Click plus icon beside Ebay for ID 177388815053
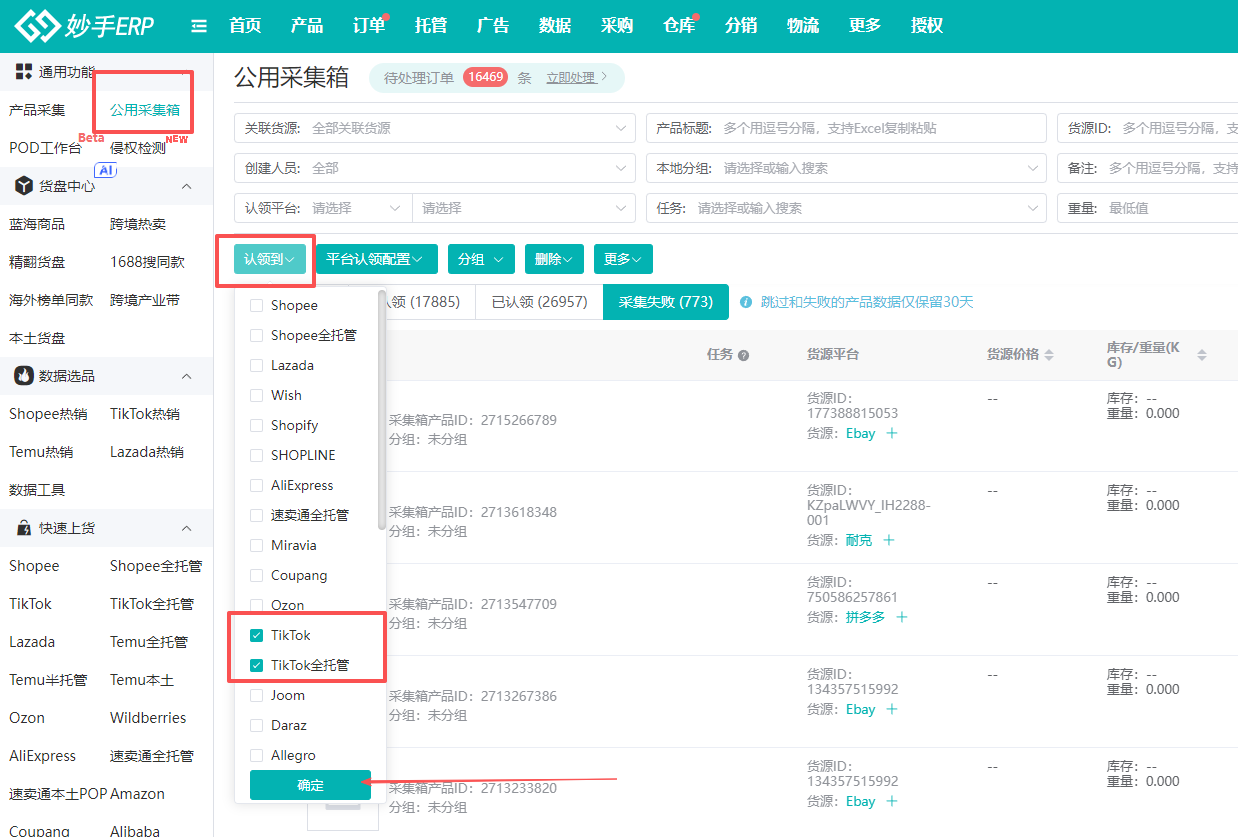The height and width of the screenshot is (837, 1238). coord(892,433)
